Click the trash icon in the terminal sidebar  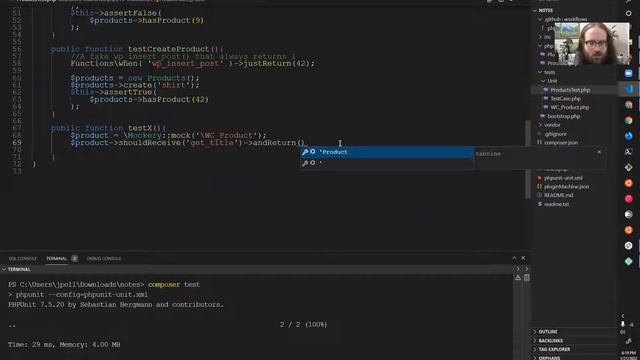point(527,278)
